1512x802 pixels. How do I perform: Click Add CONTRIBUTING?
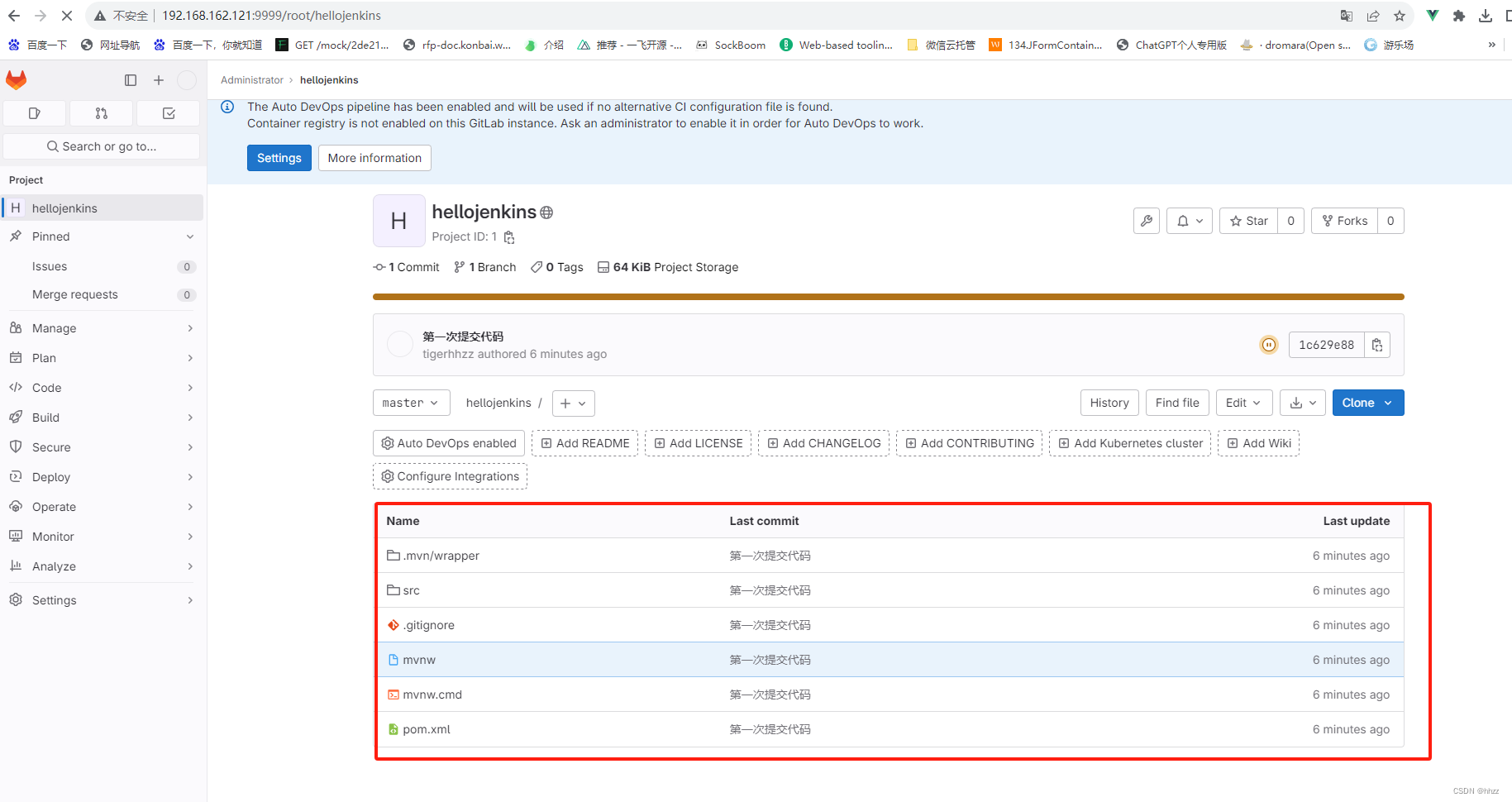(x=969, y=443)
